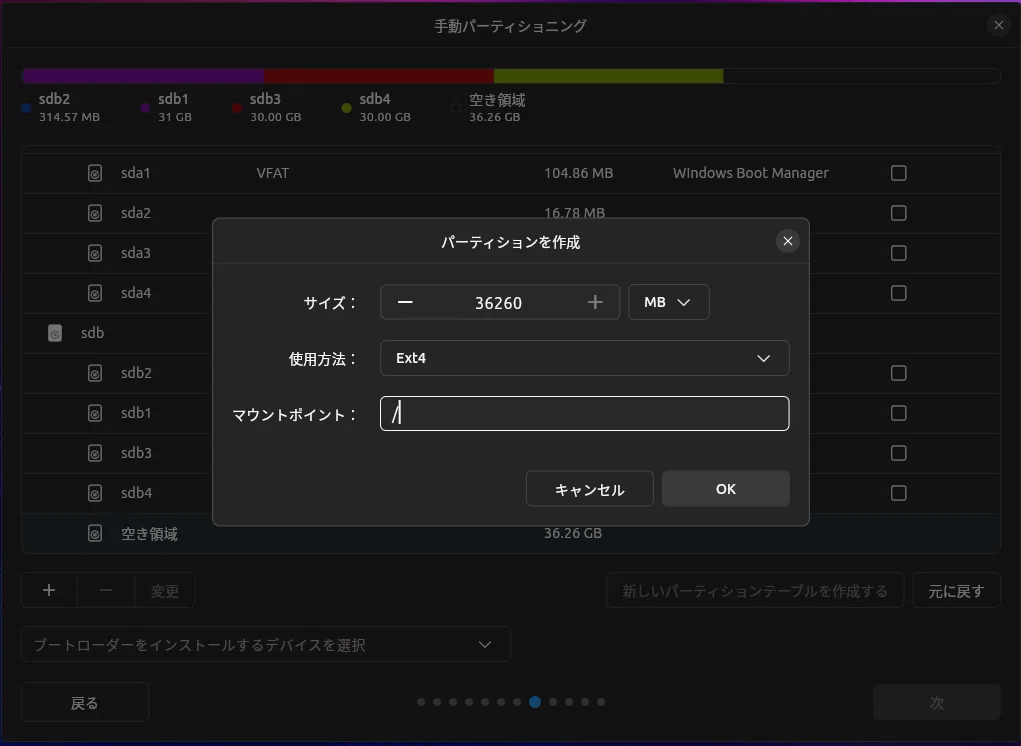The width and height of the screenshot is (1021, 746).
Task: Click the 空き領域 row disk icon
Action: 95,534
